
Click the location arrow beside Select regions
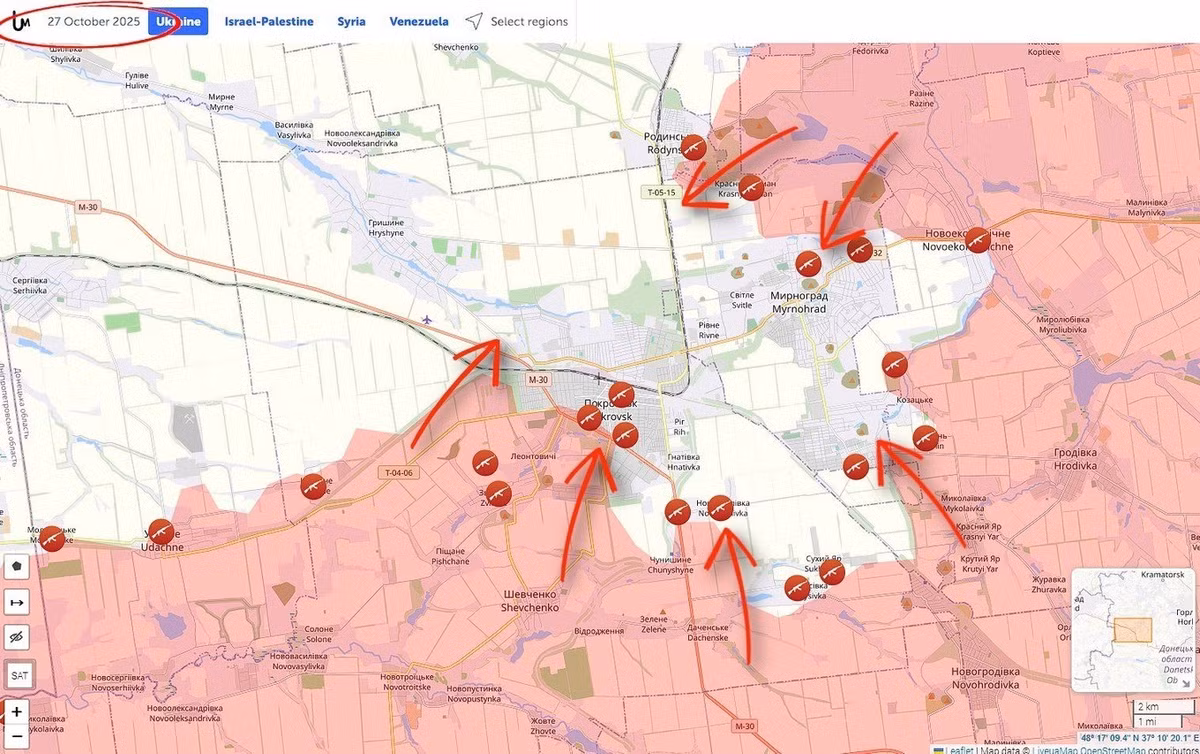click(x=473, y=21)
